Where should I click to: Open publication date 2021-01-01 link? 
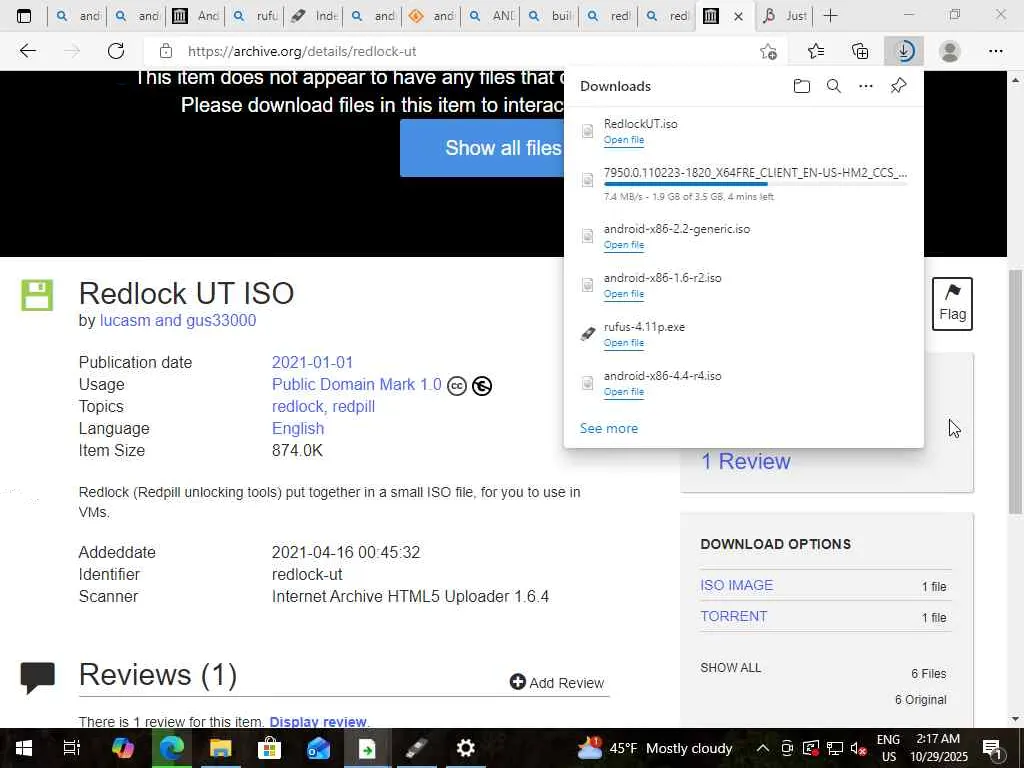click(312, 362)
